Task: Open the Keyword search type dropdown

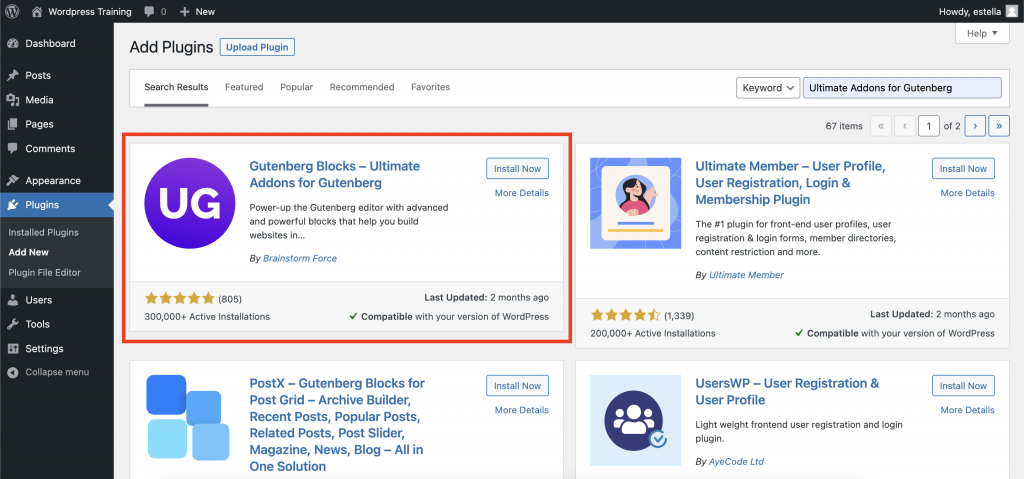Action: pyautogui.click(x=768, y=88)
